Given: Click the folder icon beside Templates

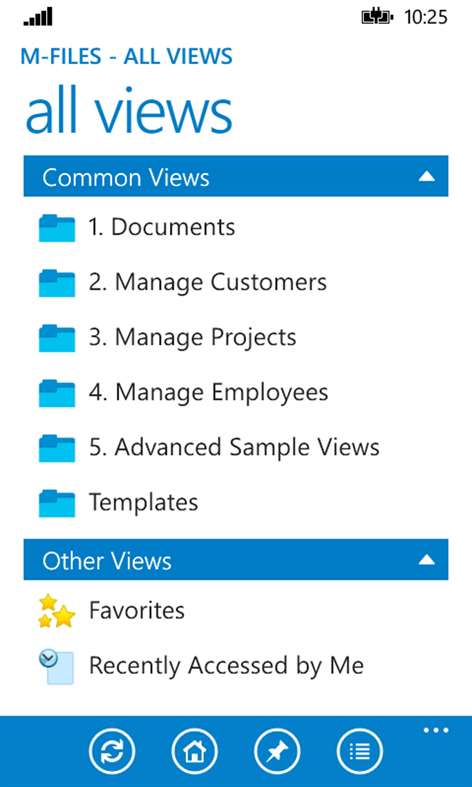Looking at the screenshot, I should click(x=57, y=503).
